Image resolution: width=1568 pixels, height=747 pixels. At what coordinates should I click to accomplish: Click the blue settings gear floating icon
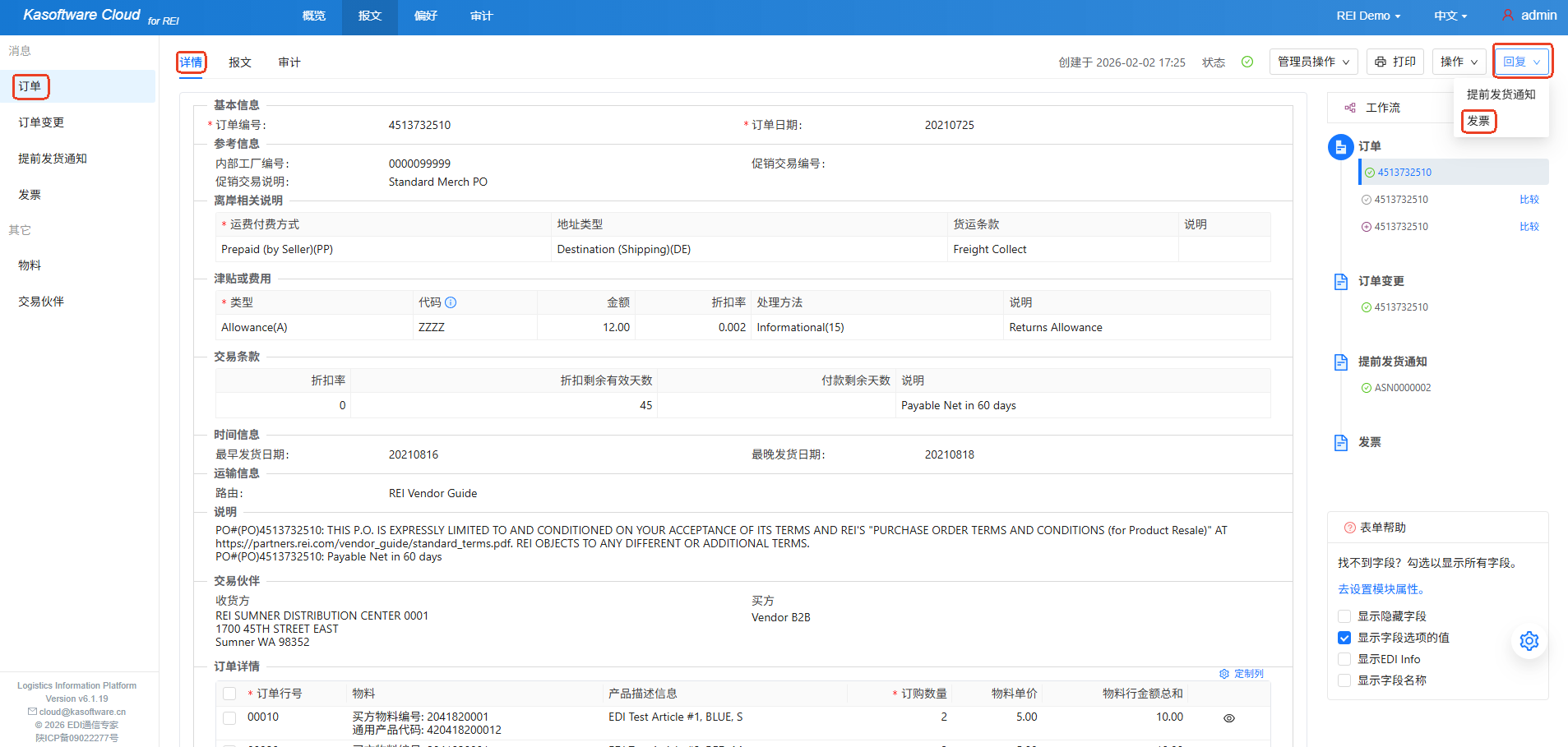pos(1529,641)
